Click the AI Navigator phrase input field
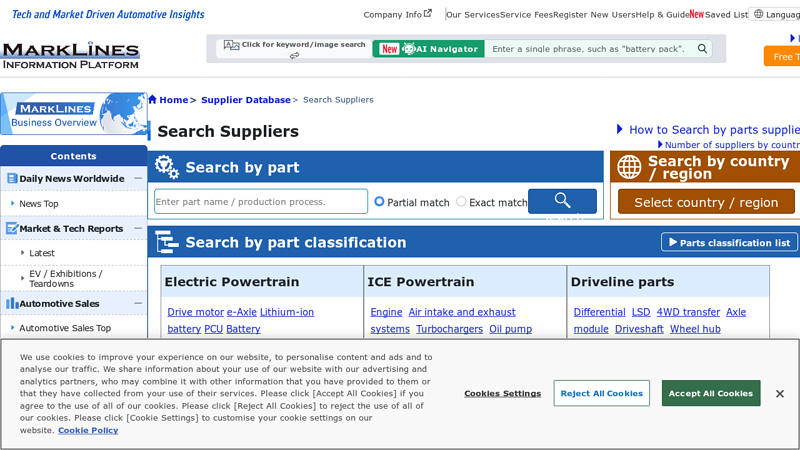Viewport: 800px width, 450px height. (589, 49)
